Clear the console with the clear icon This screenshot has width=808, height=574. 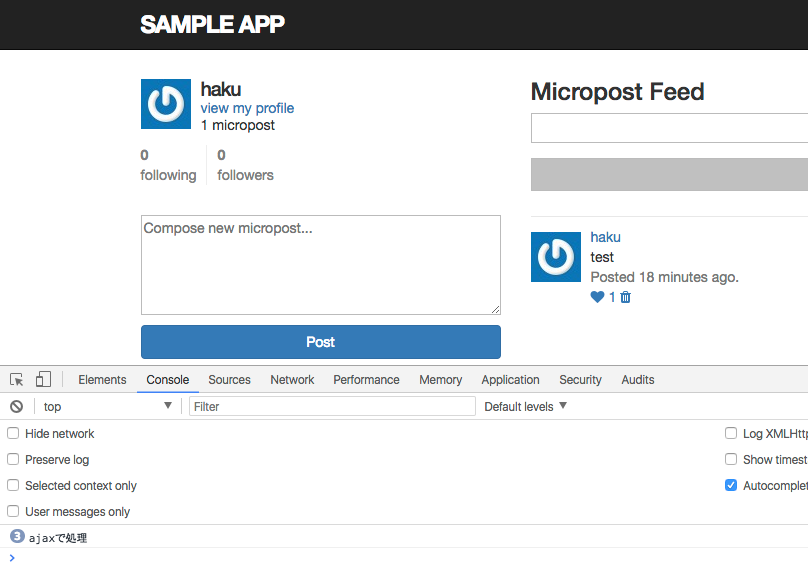pyautogui.click(x=17, y=407)
